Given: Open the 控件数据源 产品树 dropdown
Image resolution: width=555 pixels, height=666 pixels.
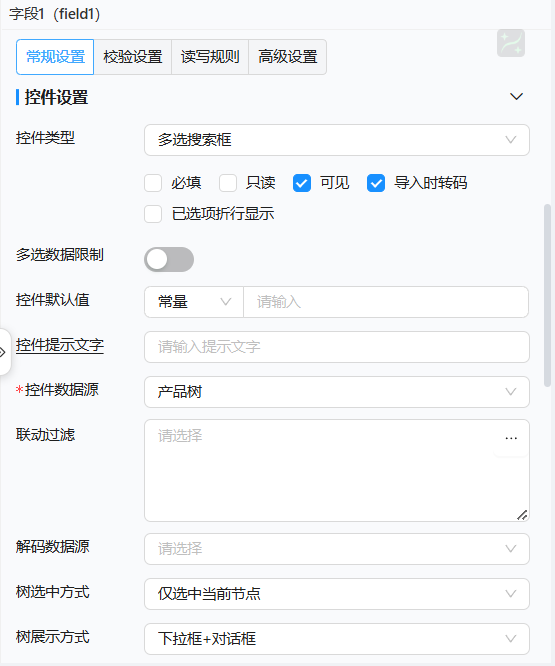Looking at the screenshot, I should point(337,392).
